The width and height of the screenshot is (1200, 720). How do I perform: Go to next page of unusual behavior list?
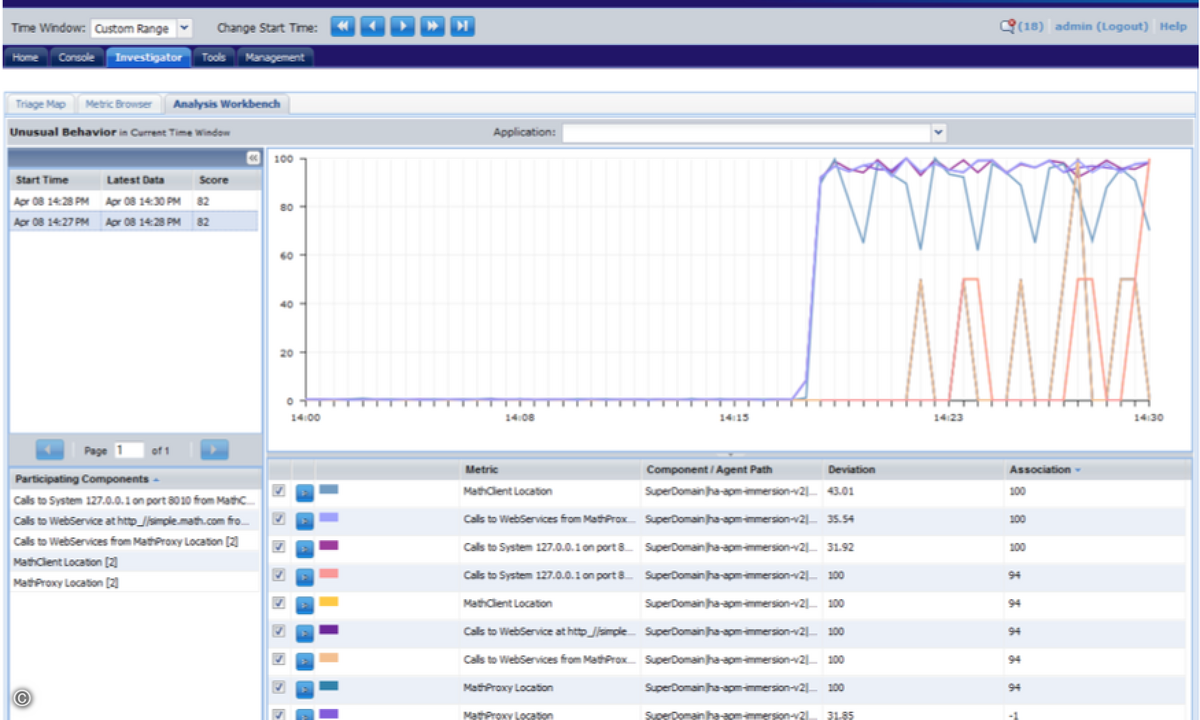tap(214, 450)
